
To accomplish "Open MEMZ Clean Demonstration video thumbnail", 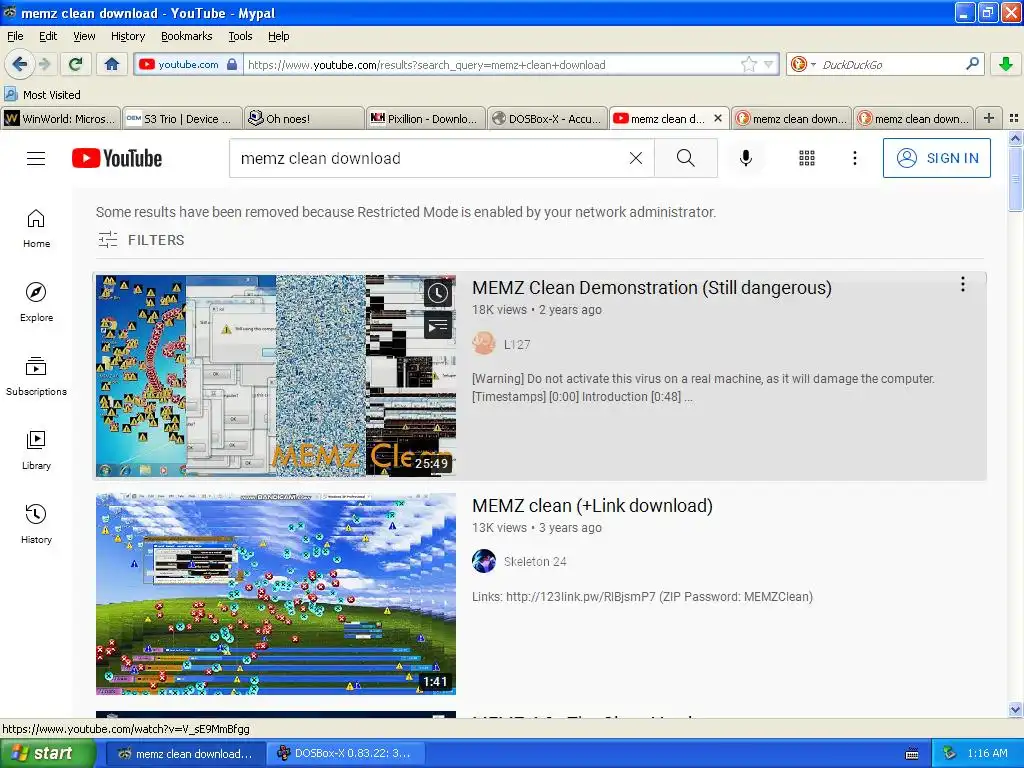I will [x=276, y=376].
